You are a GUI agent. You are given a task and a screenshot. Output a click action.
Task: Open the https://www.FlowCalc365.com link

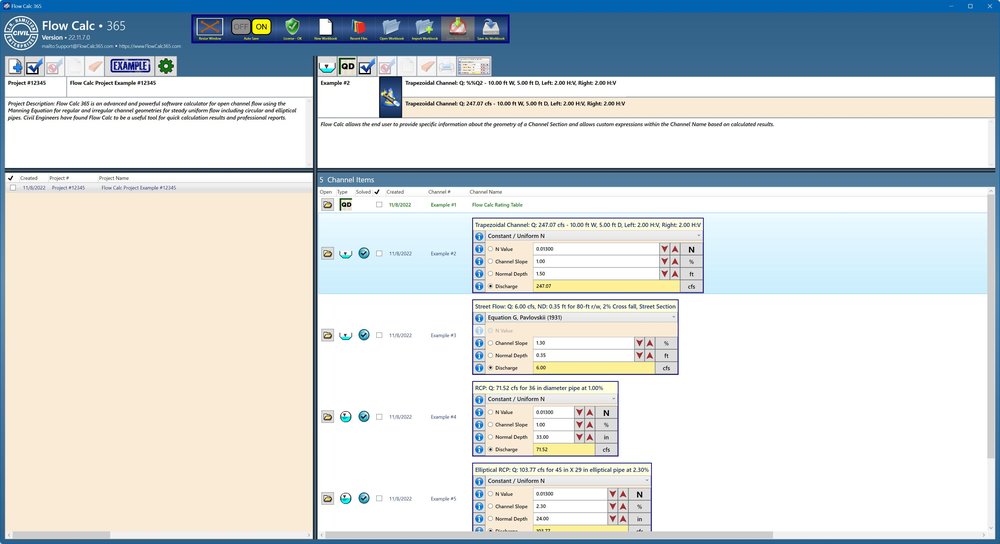point(150,46)
